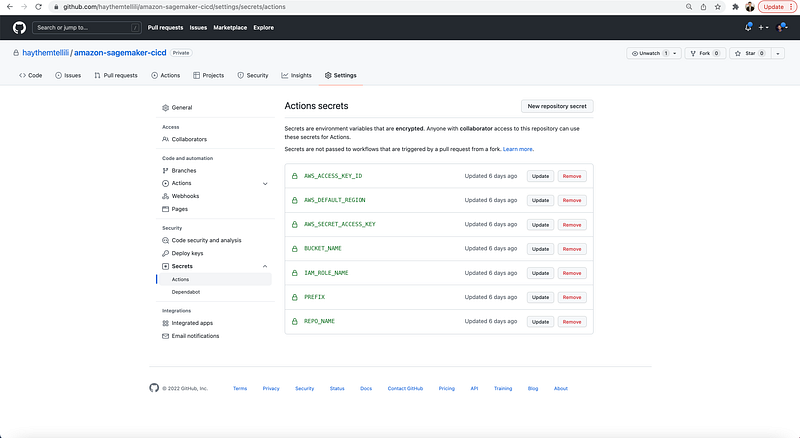800x438 pixels.
Task: Open Deploy keys in sidebar
Action: (x=183, y=253)
